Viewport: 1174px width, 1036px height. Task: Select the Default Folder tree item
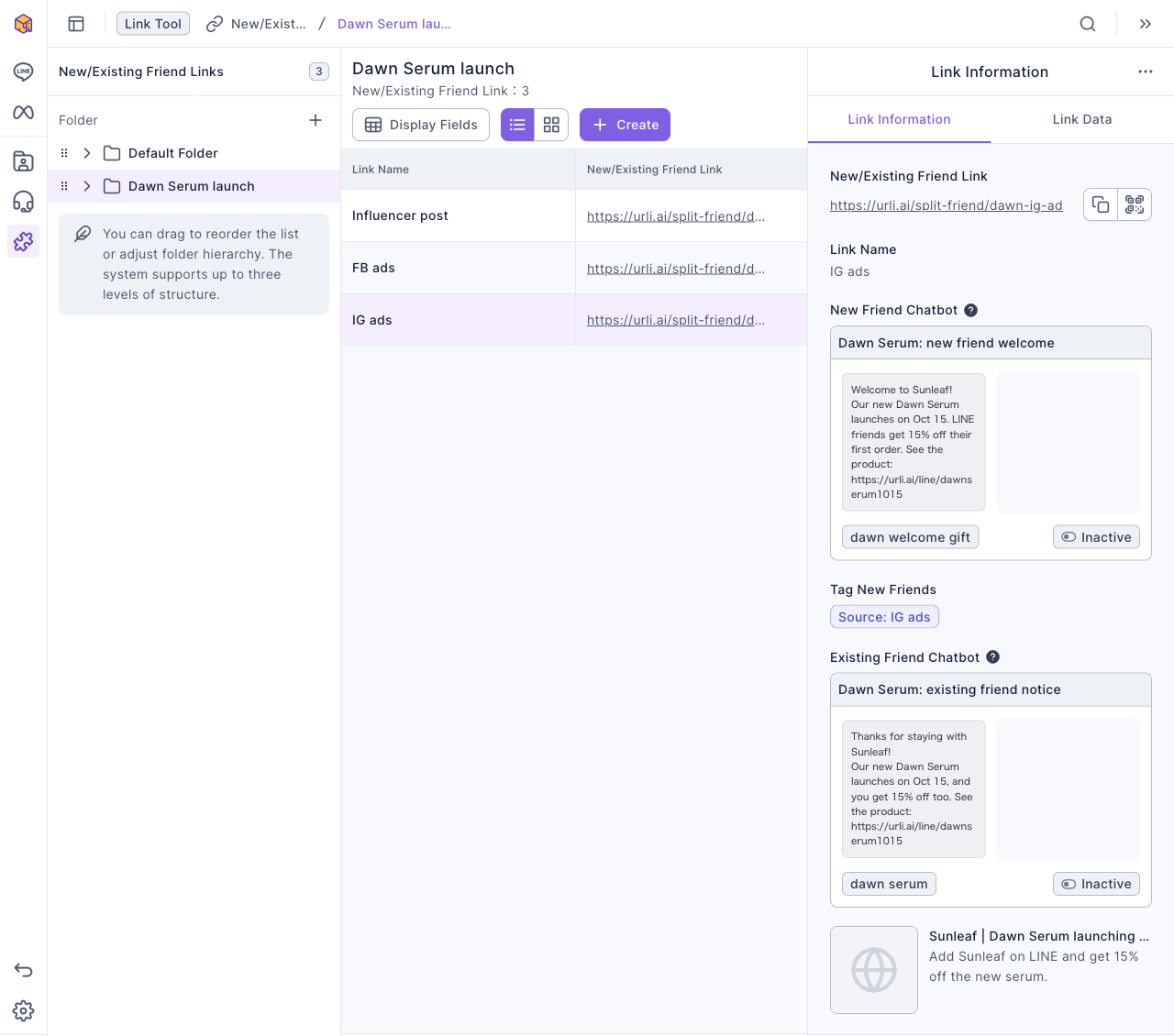(194, 153)
